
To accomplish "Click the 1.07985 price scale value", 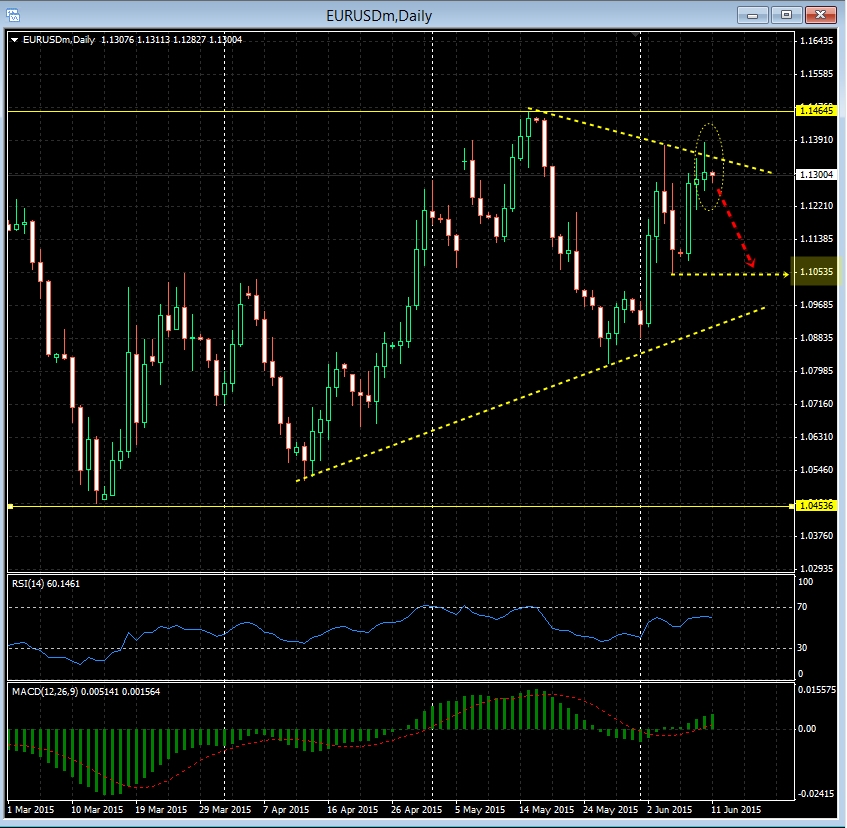I will (817, 371).
